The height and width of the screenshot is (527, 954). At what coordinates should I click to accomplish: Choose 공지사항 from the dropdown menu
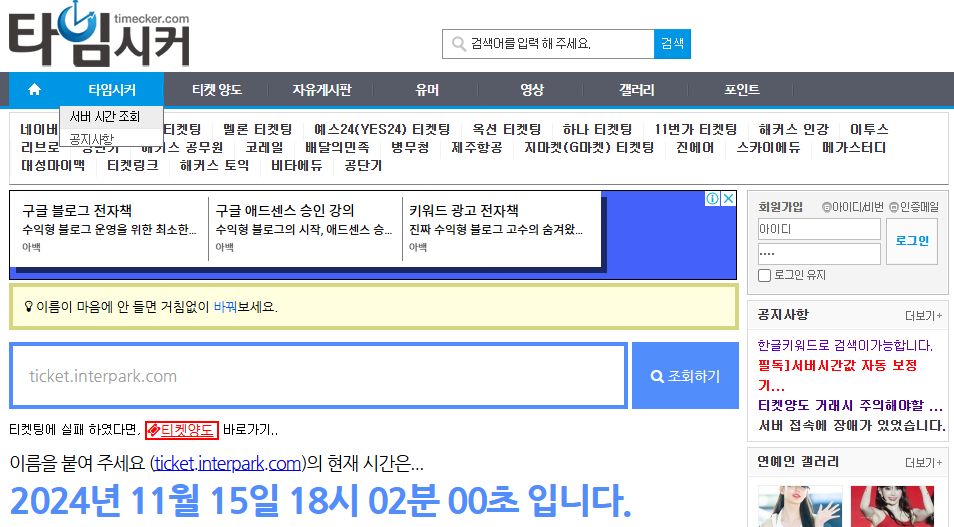[111, 138]
